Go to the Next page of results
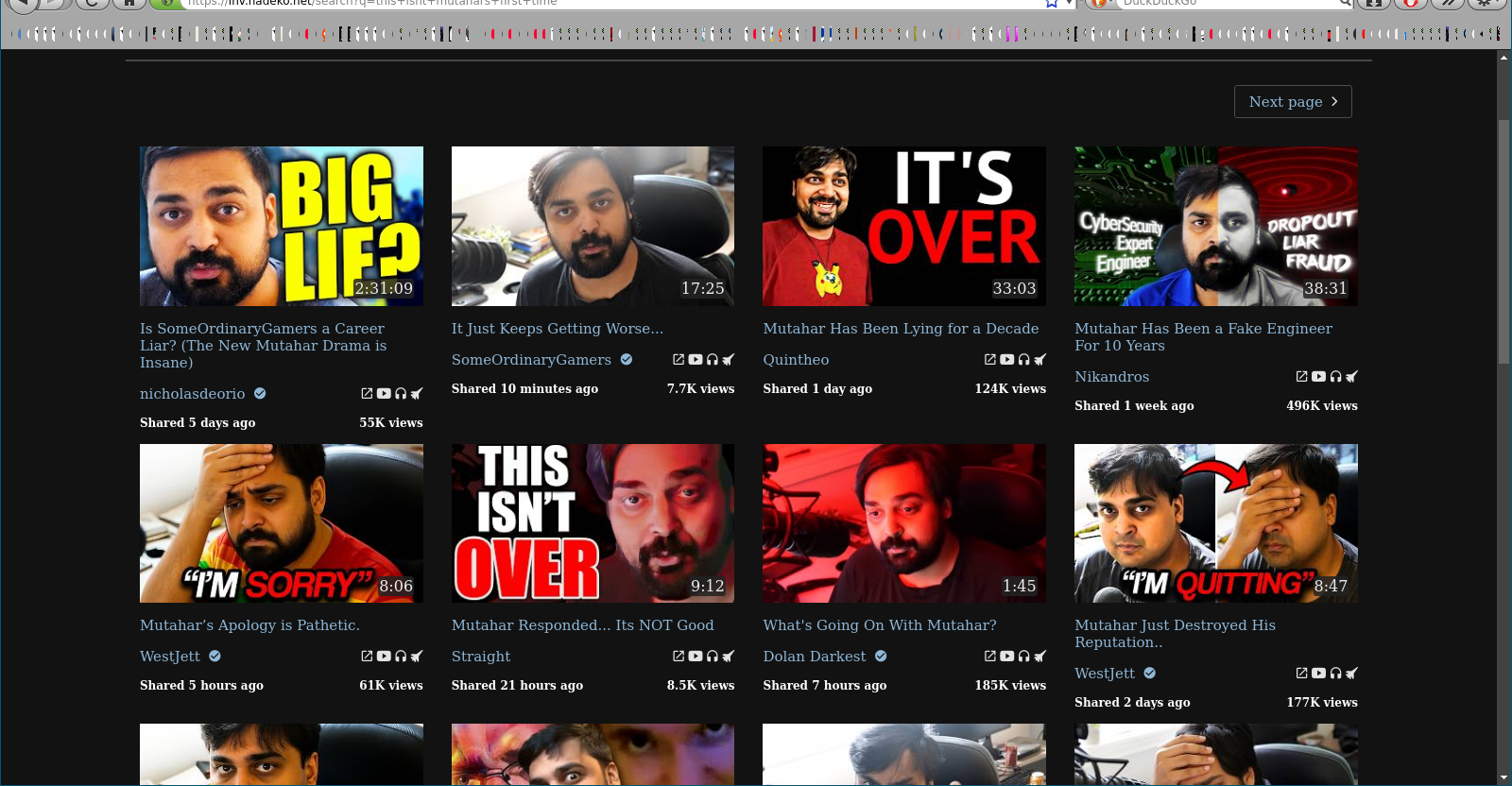This screenshot has width=1512, height=786. tap(1293, 102)
